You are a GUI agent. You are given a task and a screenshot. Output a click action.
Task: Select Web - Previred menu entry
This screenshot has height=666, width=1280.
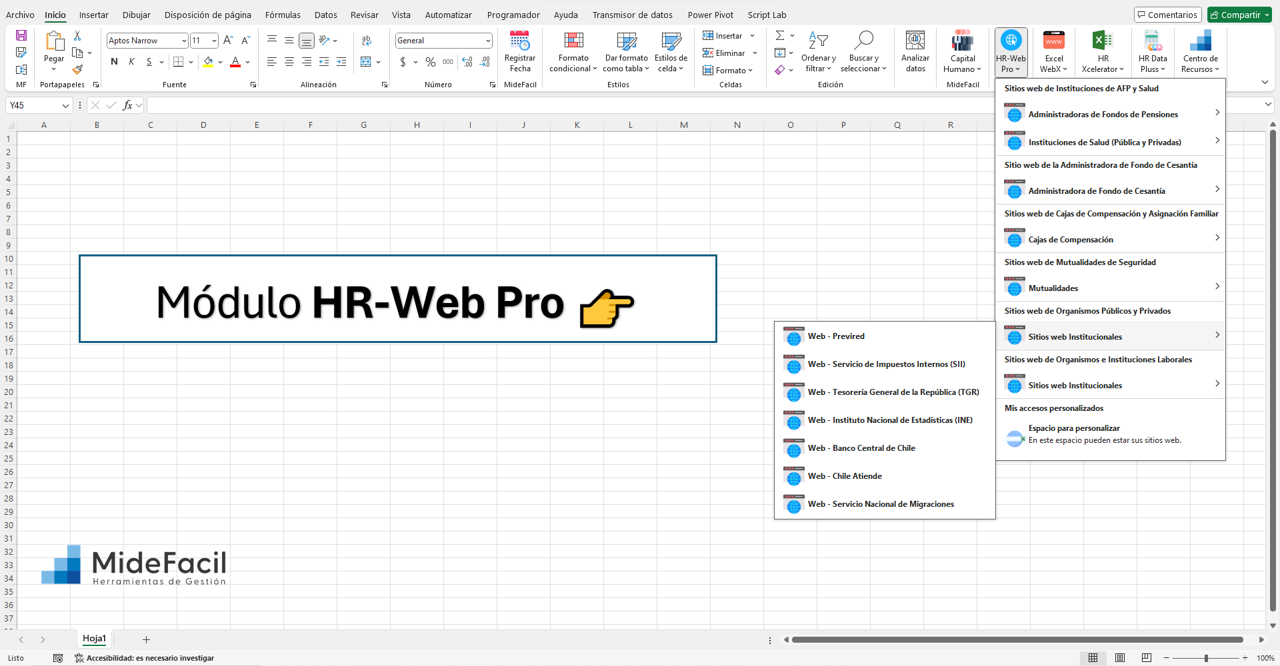(x=885, y=337)
